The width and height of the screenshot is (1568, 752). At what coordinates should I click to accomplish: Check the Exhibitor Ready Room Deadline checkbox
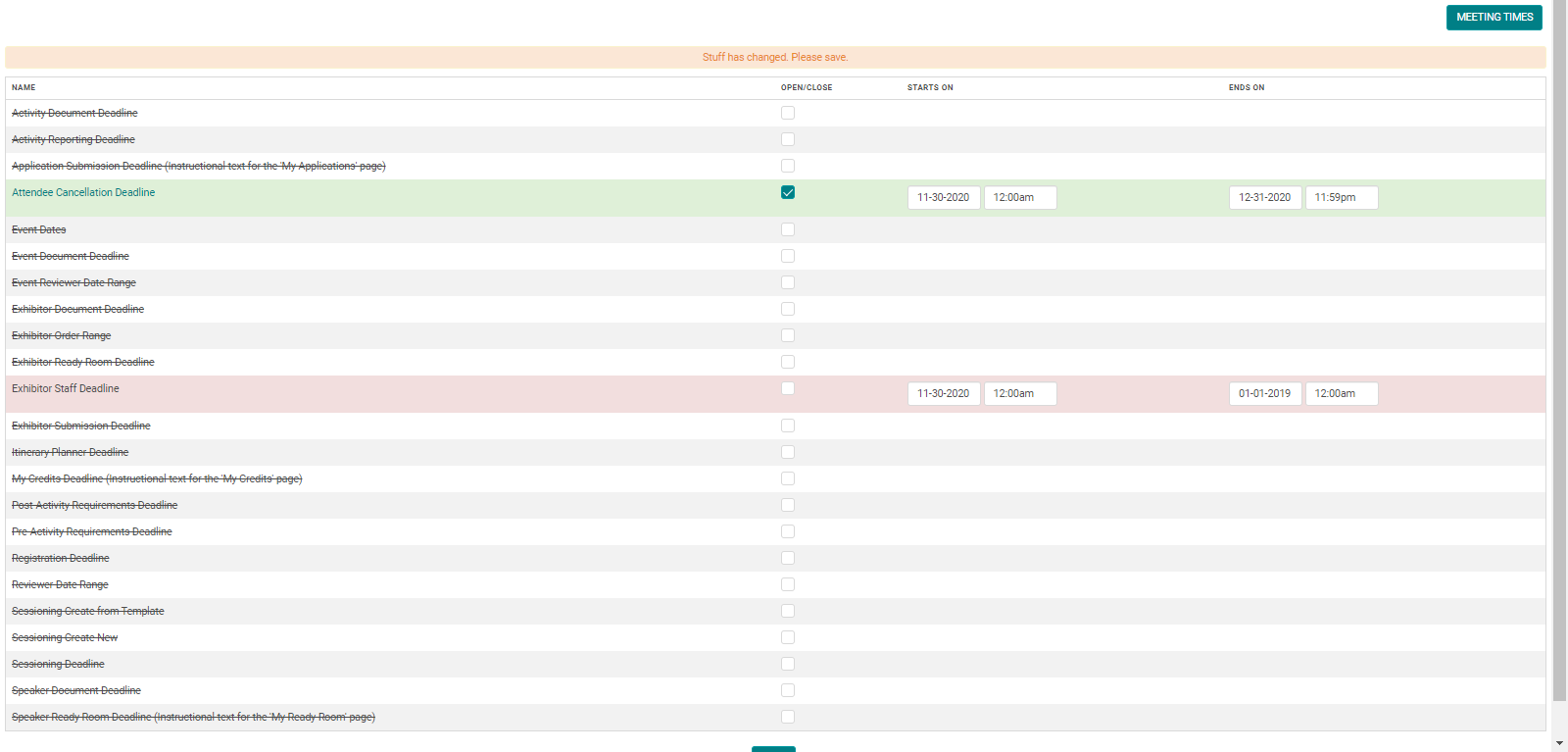tap(788, 362)
